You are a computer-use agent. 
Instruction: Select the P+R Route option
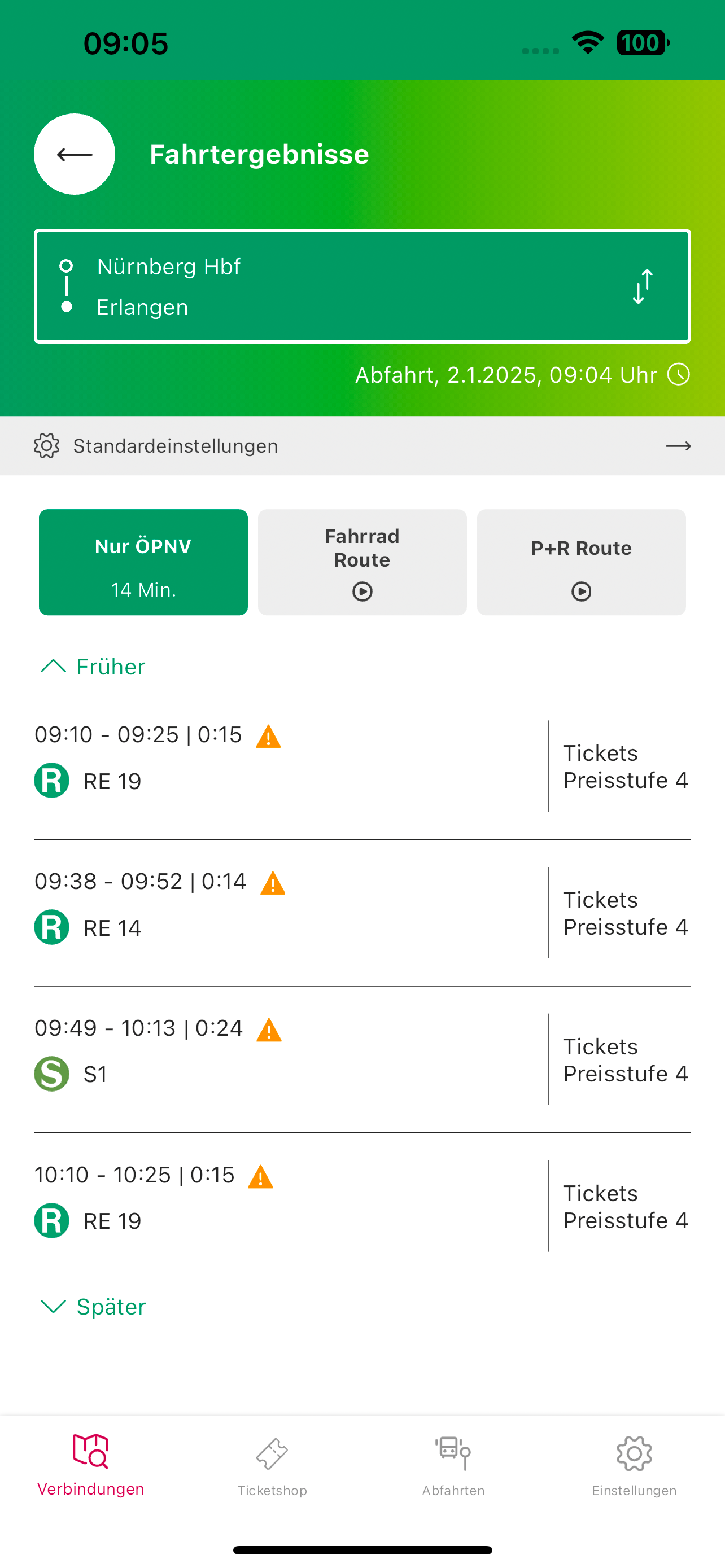pyautogui.click(x=582, y=562)
